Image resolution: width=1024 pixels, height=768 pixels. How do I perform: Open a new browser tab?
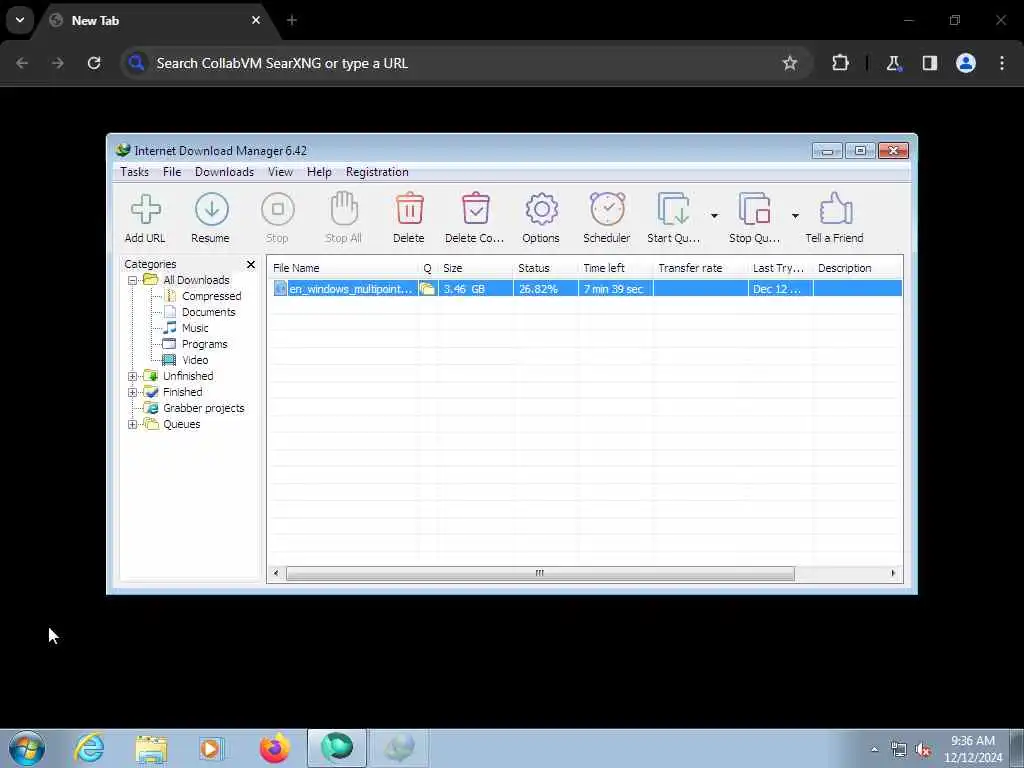click(x=292, y=20)
